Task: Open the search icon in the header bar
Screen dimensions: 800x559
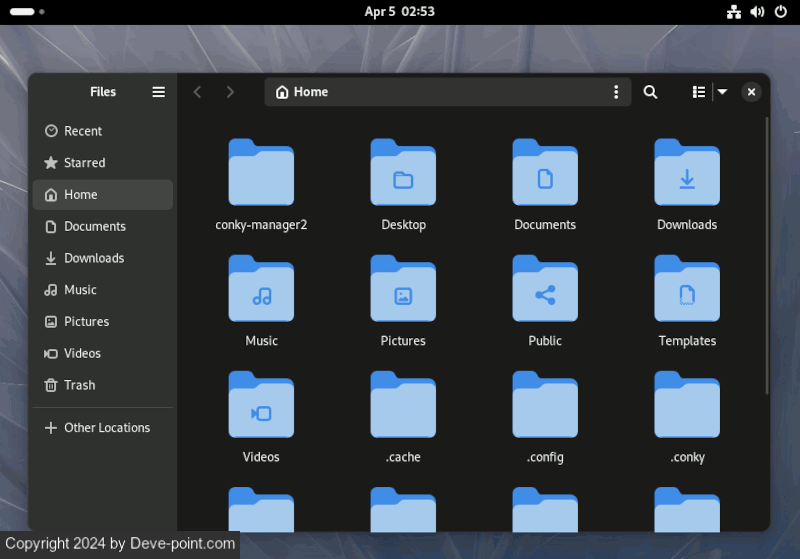Action: [650, 92]
